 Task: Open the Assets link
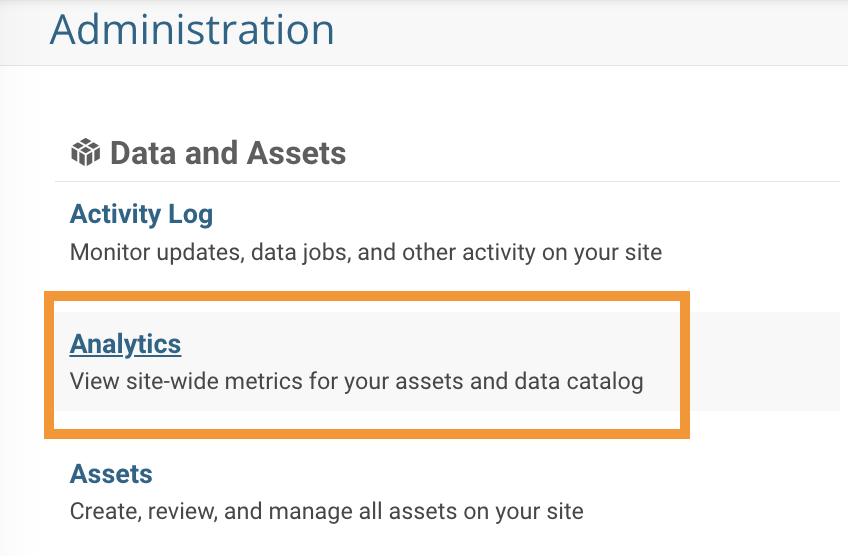[111, 474]
